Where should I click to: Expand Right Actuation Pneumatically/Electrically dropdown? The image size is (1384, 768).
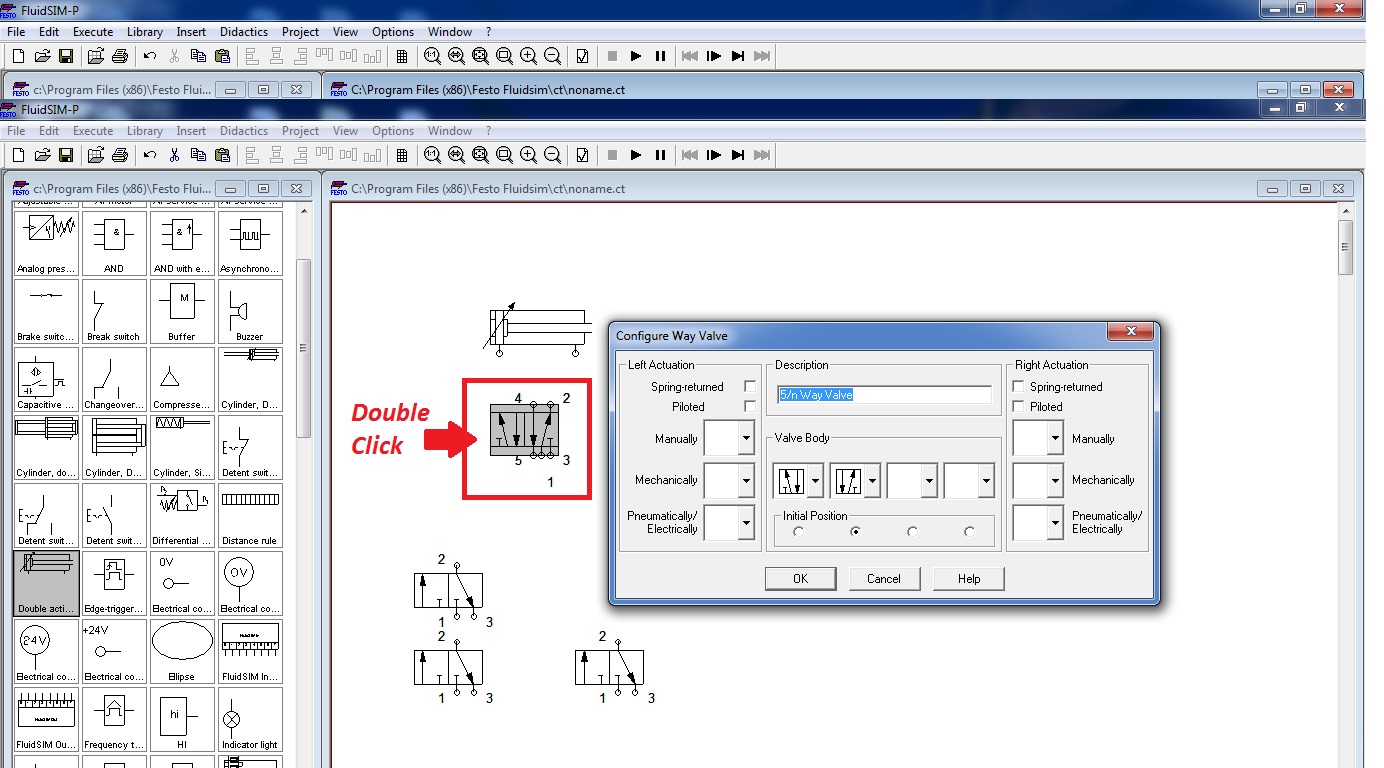tap(1054, 522)
